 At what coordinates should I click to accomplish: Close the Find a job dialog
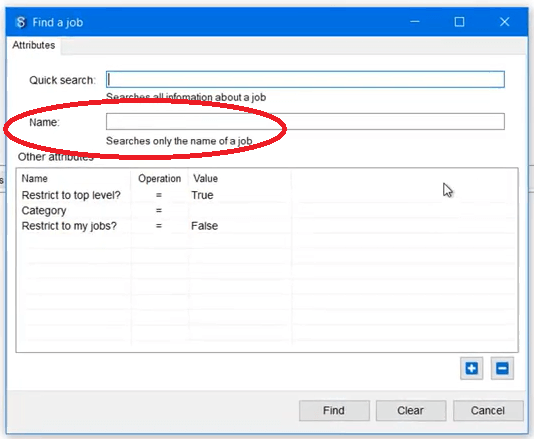(x=504, y=22)
